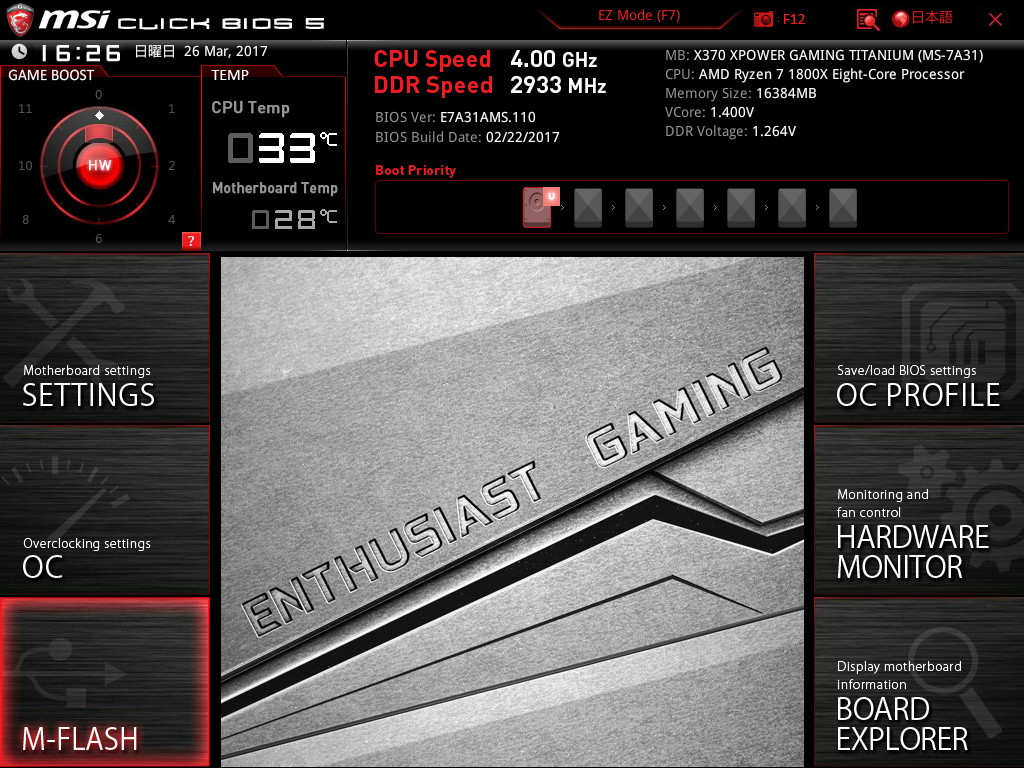Open the BIOS search icon
Image resolution: width=1024 pixels, height=768 pixels.
(867, 20)
